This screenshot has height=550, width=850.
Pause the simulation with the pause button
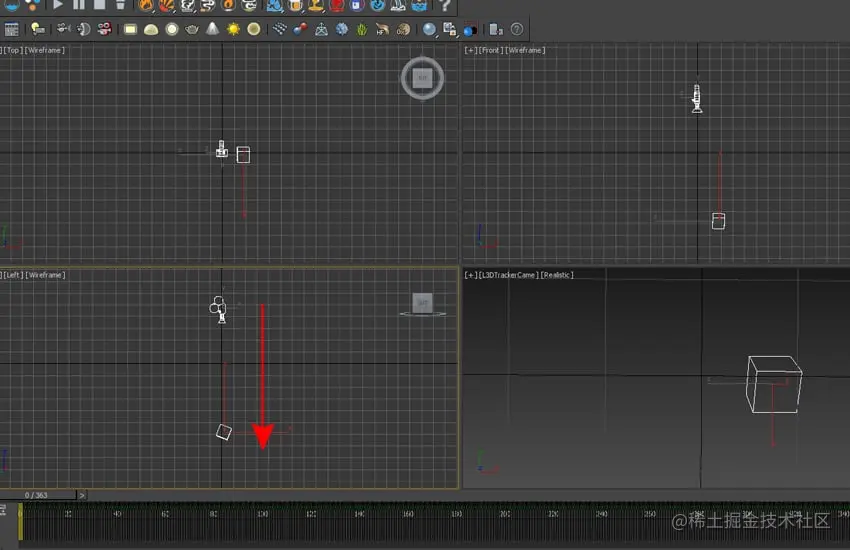[79, 5]
